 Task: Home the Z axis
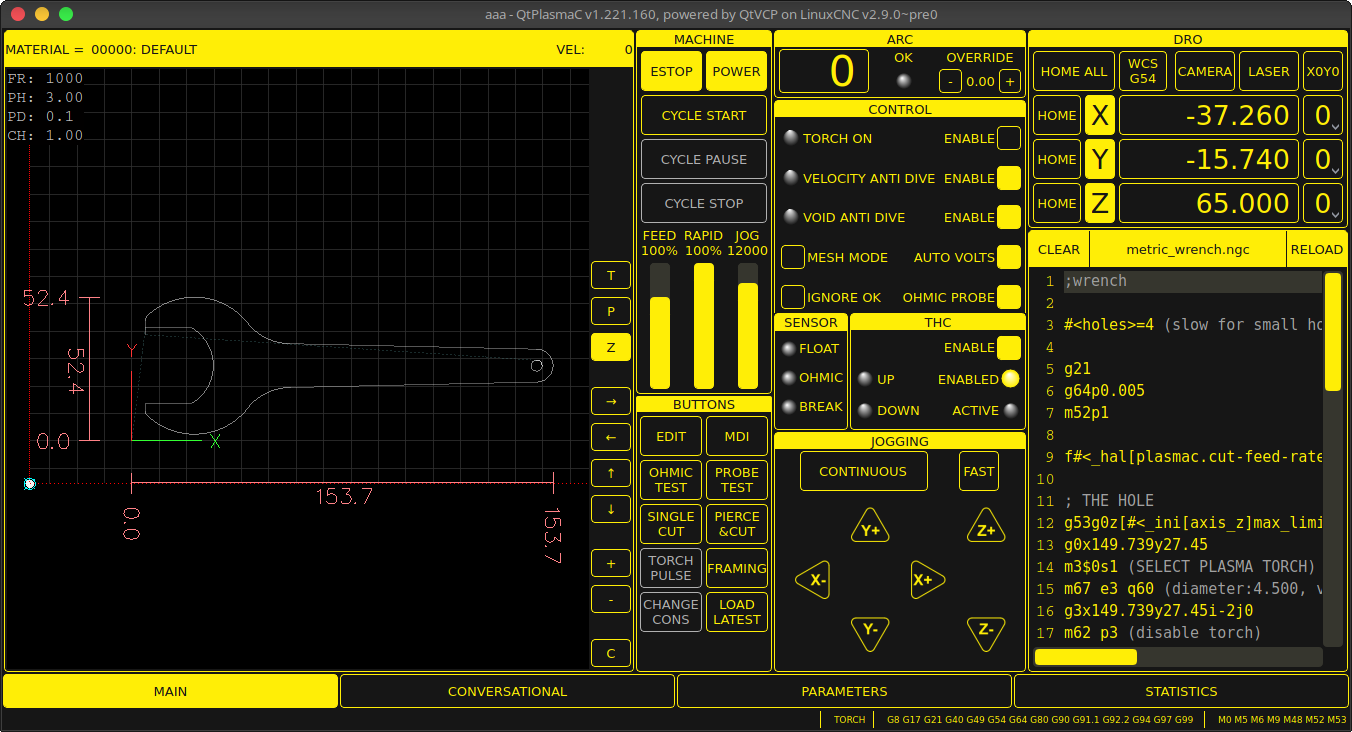point(1057,204)
